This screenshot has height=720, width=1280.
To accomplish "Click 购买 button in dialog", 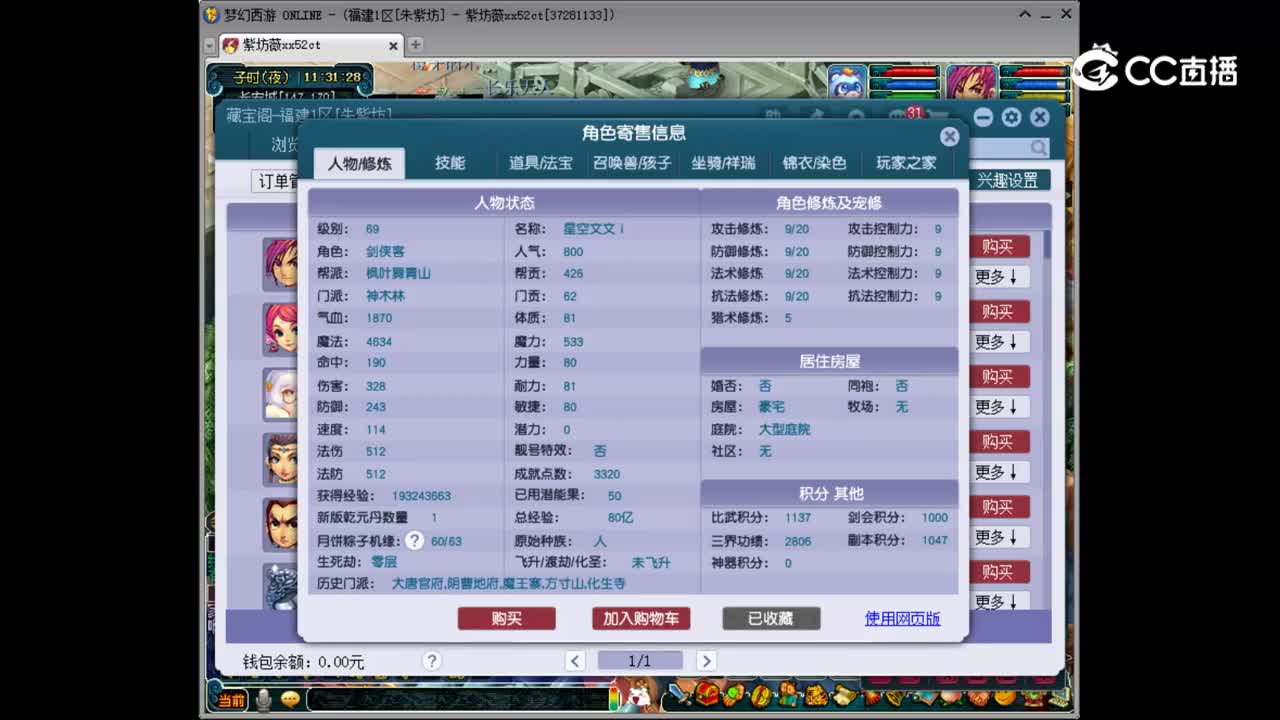I will pos(507,619).
